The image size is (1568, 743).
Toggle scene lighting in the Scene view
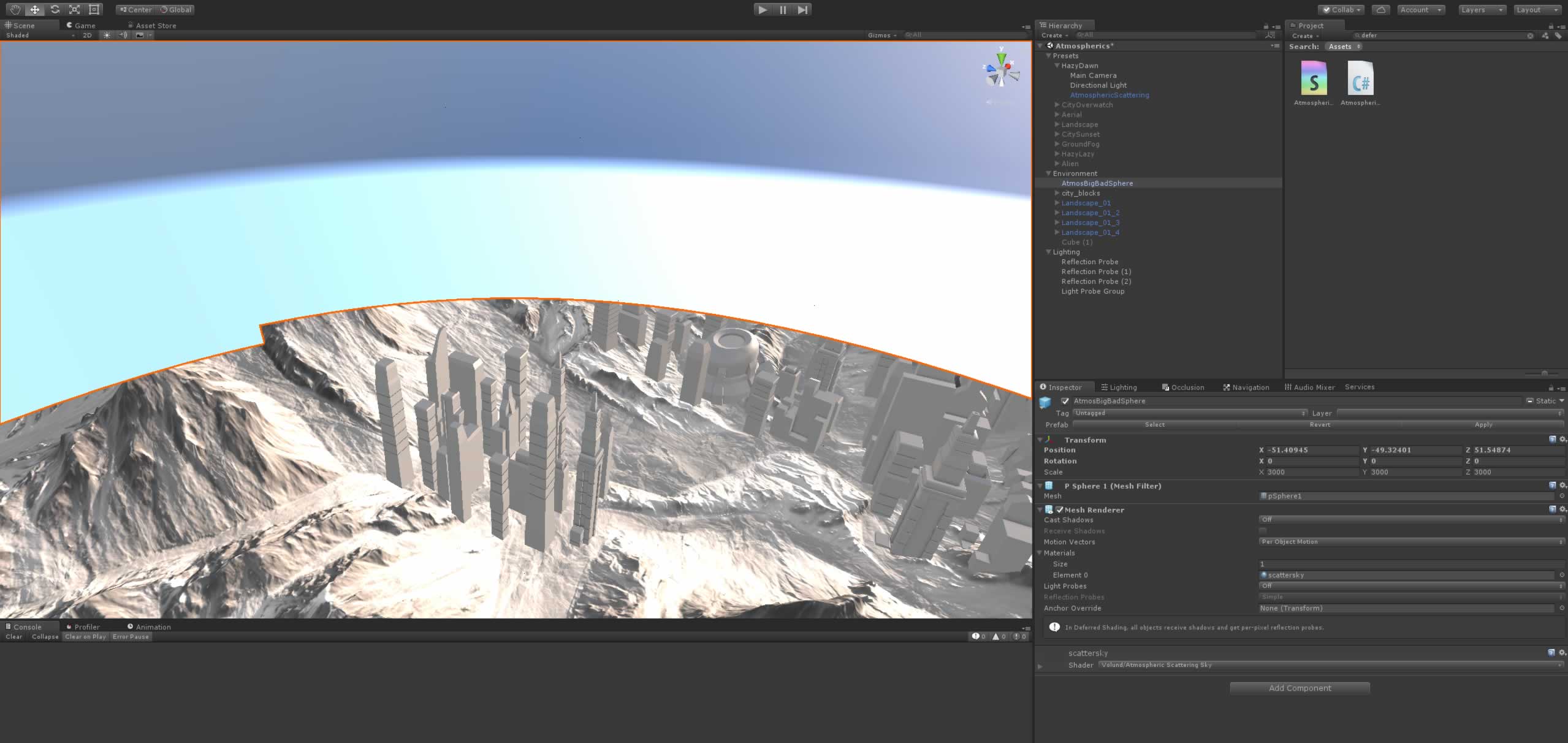click(x=106, y=35)
